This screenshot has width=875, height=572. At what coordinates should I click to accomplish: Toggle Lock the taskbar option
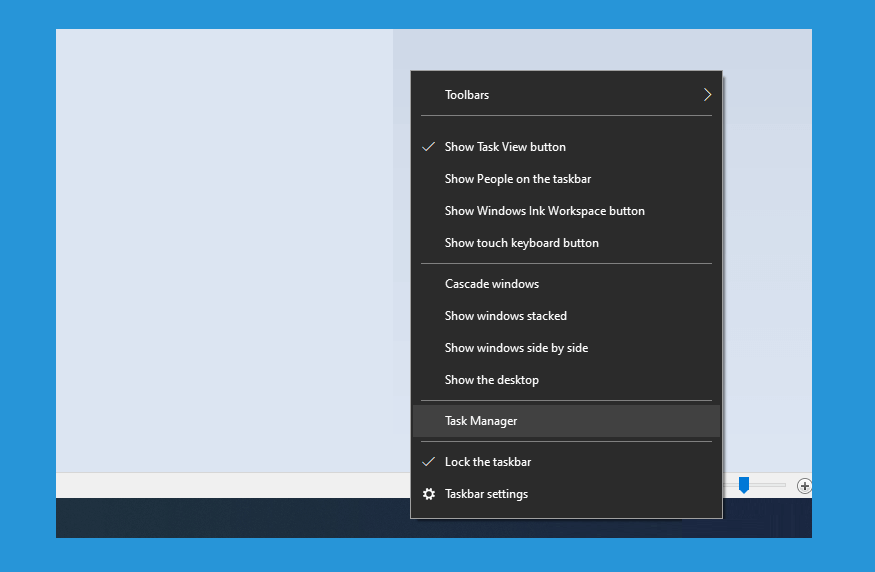(566, 462)
